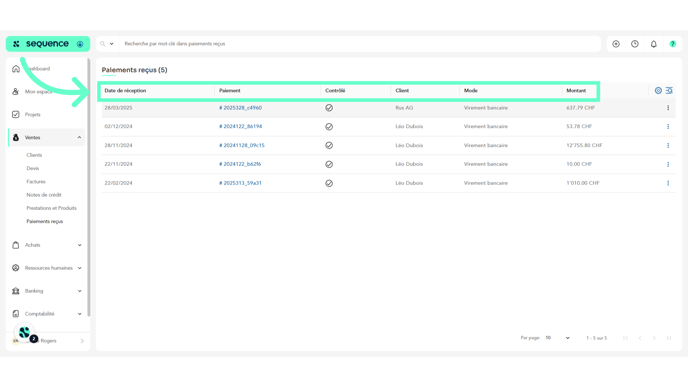
Task: Click the quick-add plus circle icon
Action: point(616,44)
